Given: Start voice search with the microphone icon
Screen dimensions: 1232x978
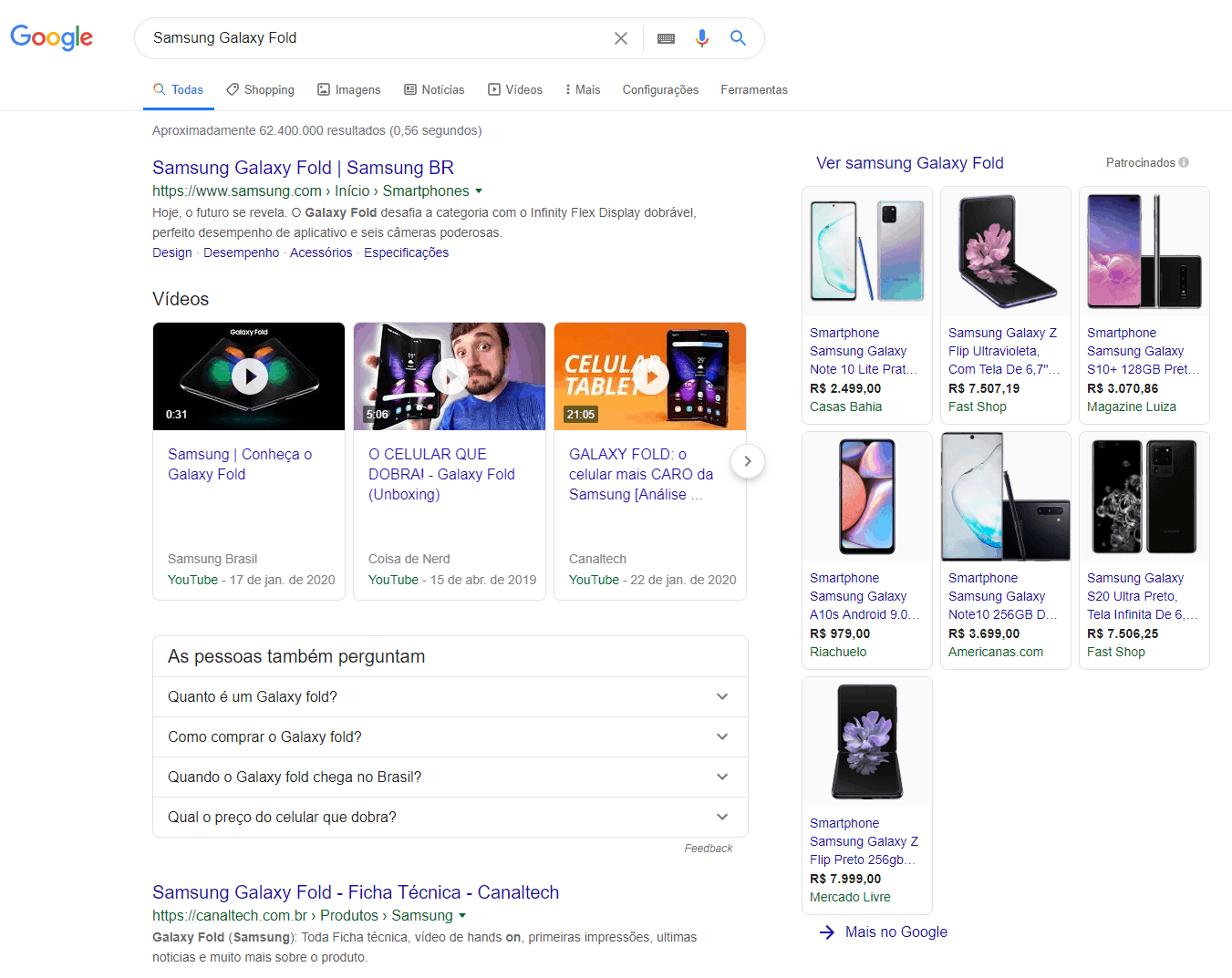Looking at the screenshot, I should click(x=702, y=38).
